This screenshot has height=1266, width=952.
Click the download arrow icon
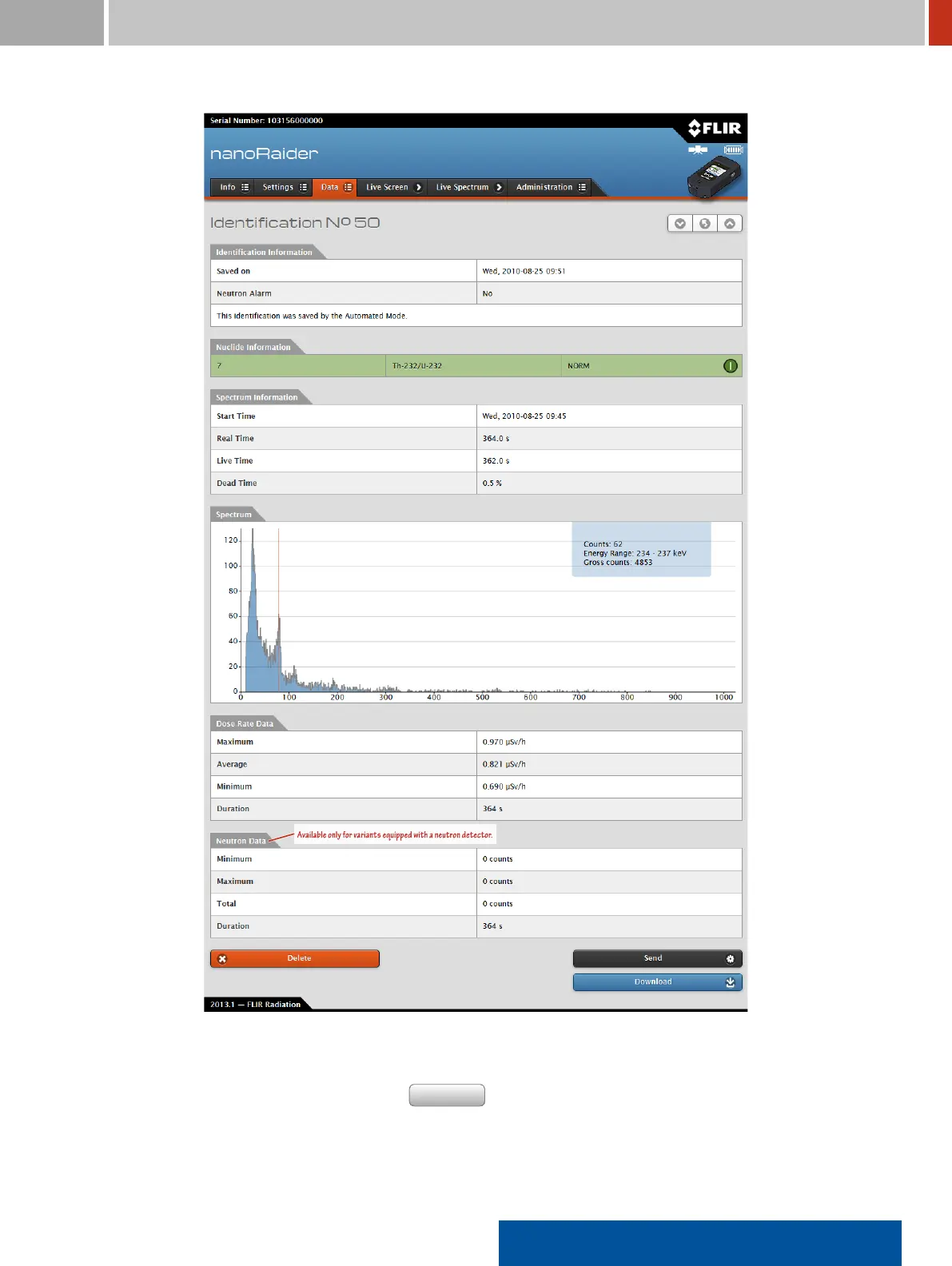[x=730, y=982]
